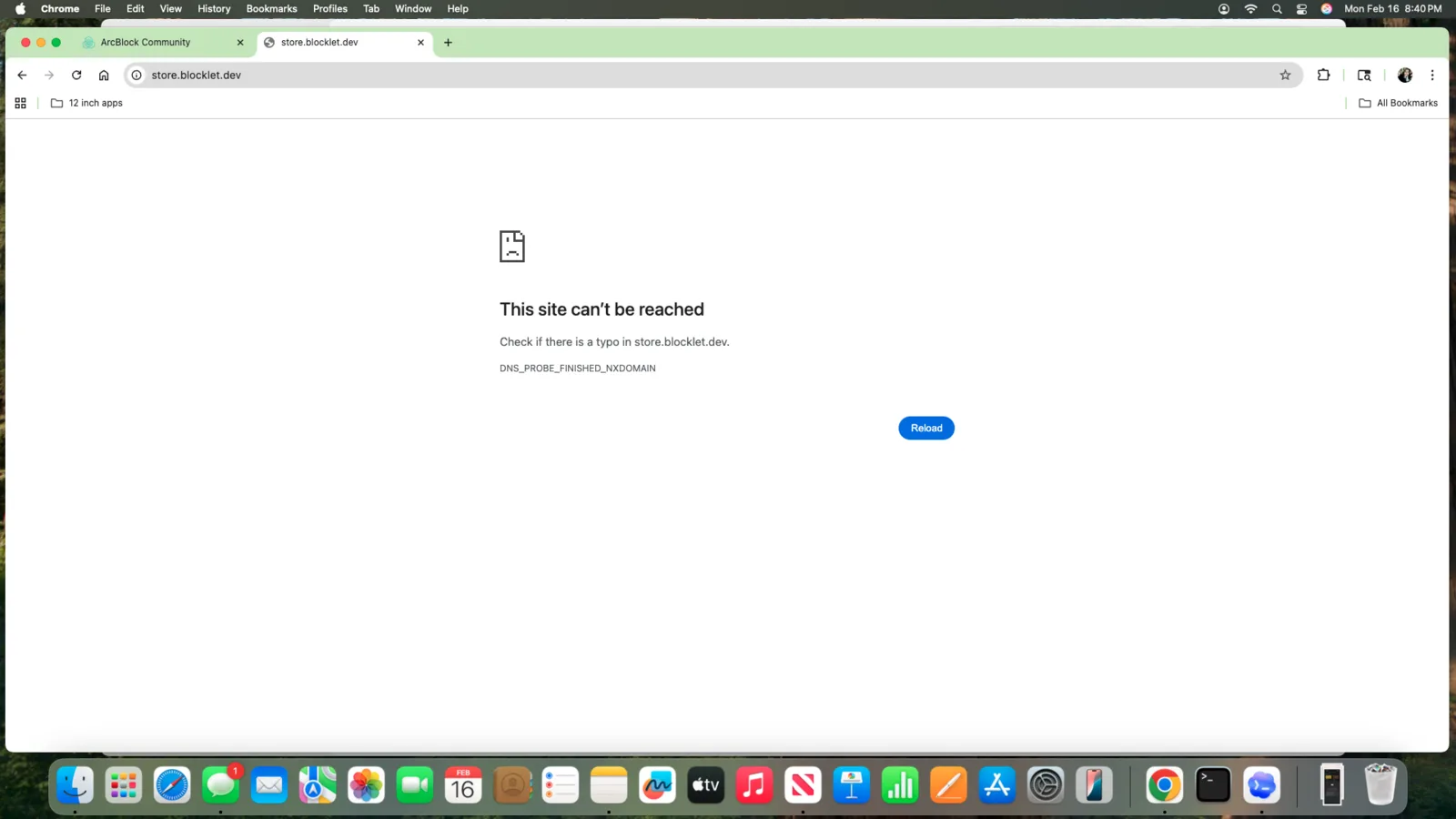
Task: Open the Edit menu
Action: tap(136, 9)
